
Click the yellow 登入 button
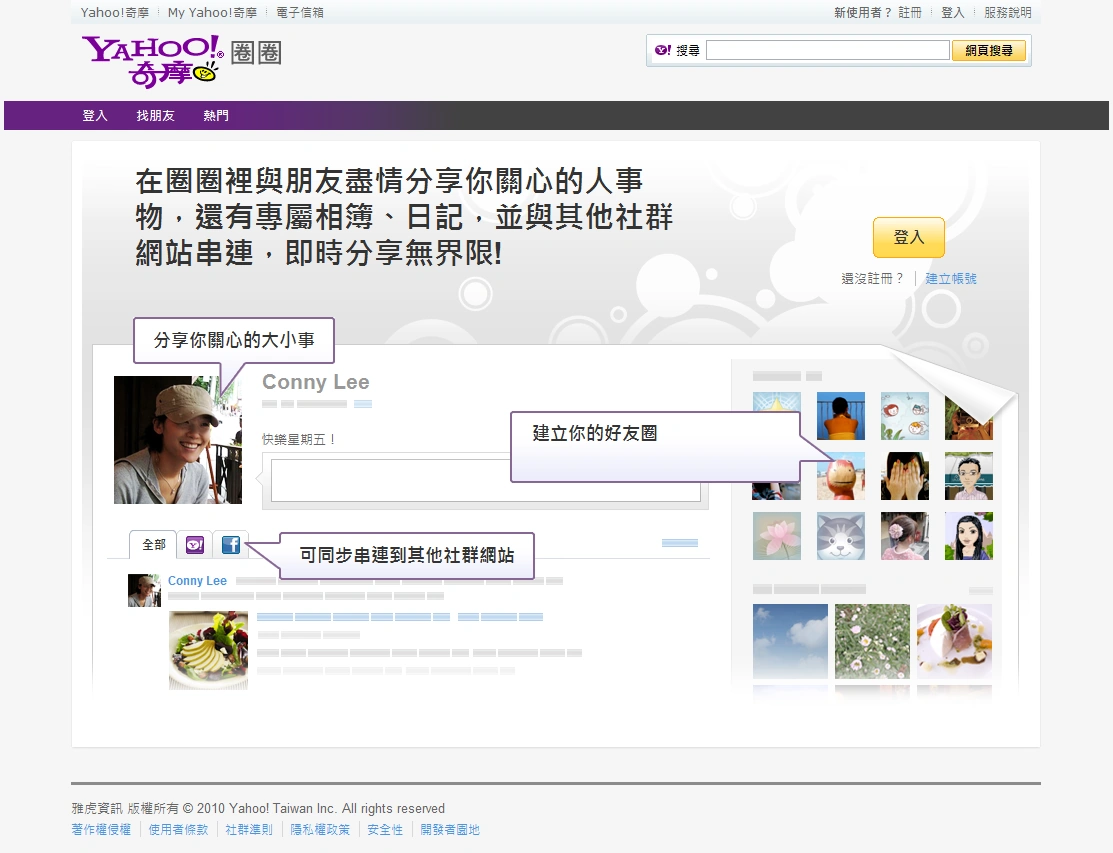click(x=908, y=237)
